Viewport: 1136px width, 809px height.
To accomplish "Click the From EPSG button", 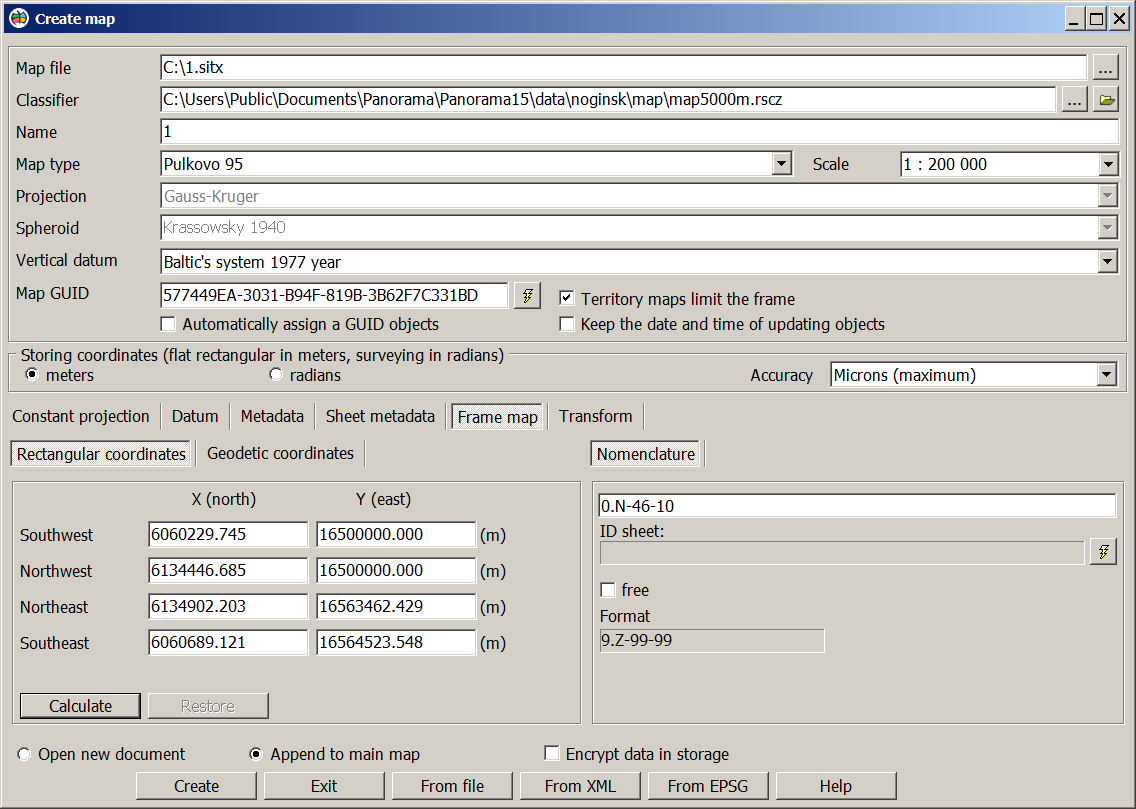I will click(x=706, y=786).
